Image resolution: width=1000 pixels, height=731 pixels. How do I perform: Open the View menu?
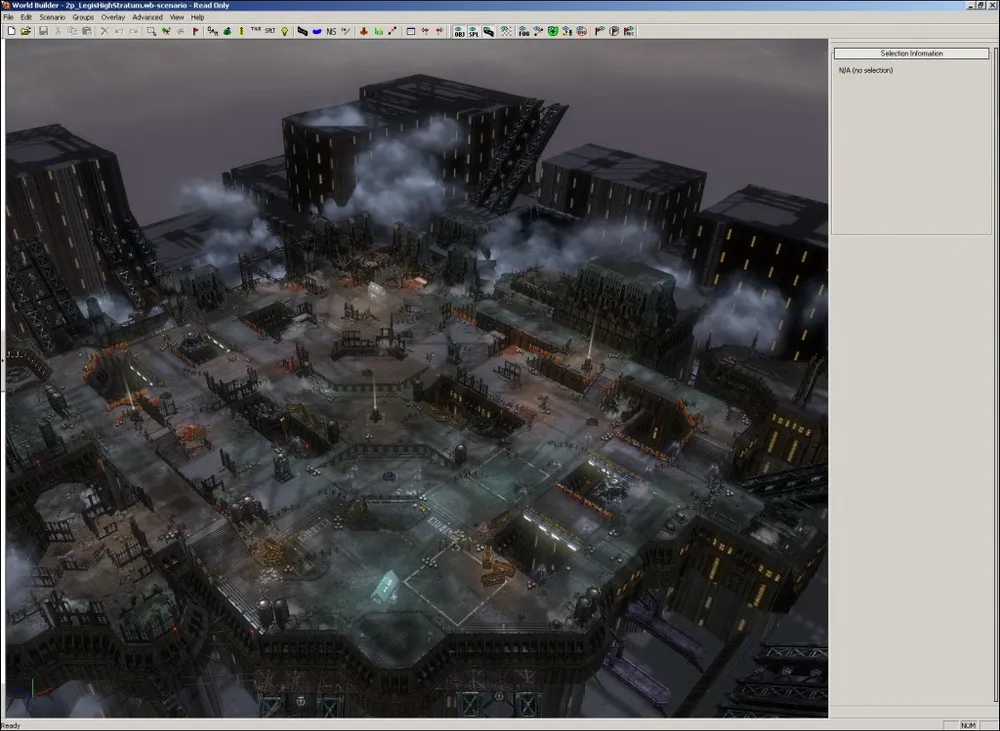click(x=177, y=17)
